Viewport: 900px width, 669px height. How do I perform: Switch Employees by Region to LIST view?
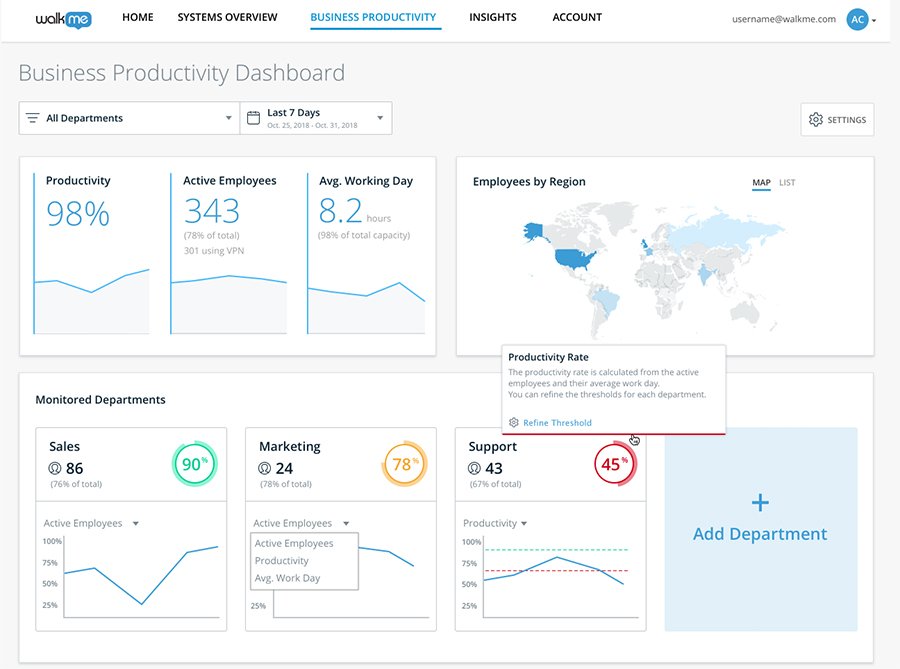tap(786, 183)
